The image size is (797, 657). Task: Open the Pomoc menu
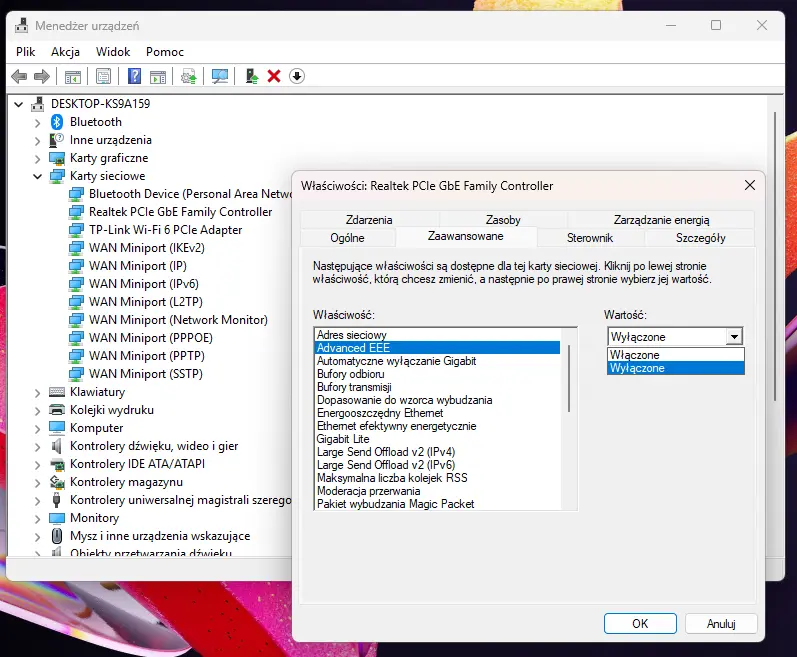(165, 52)
